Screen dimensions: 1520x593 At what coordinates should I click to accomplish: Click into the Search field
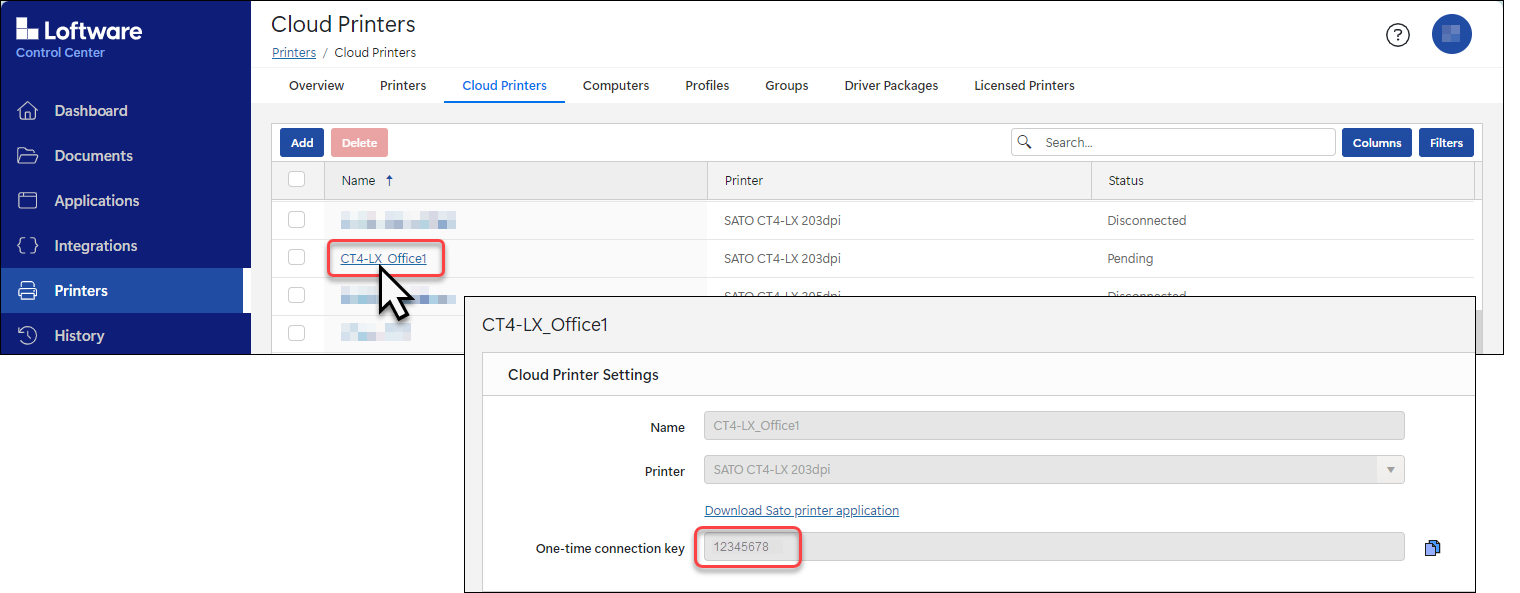pos(1173,143)
